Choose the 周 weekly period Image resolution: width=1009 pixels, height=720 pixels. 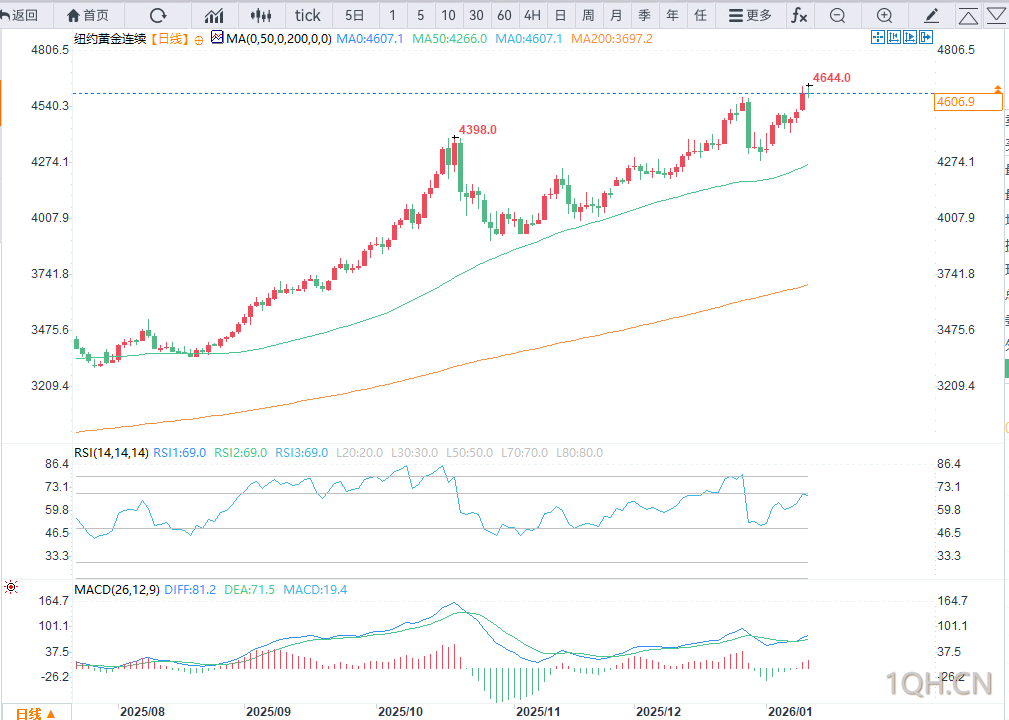pyautogui.click(x=588, y=15)
